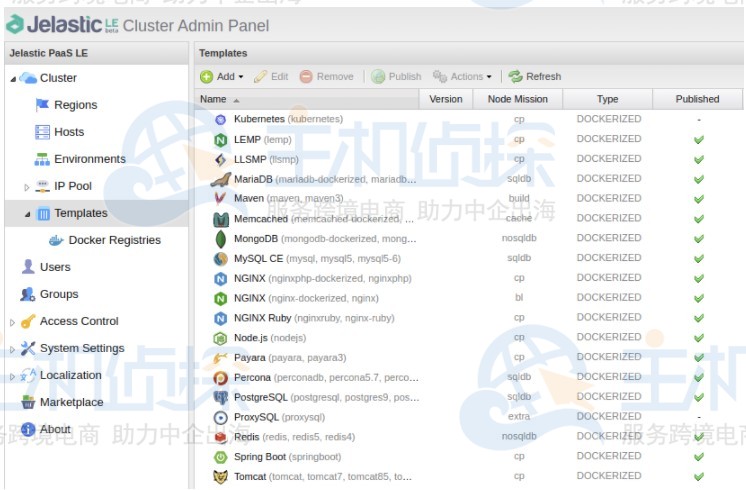Image resolution: width=746 pixels, height=490 pixels.
Task: Click the LEMP template icon
Action: 220,140
